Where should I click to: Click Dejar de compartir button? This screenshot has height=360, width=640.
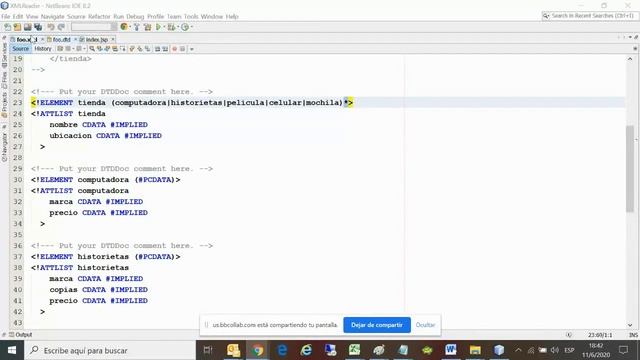tap(377, 325)
